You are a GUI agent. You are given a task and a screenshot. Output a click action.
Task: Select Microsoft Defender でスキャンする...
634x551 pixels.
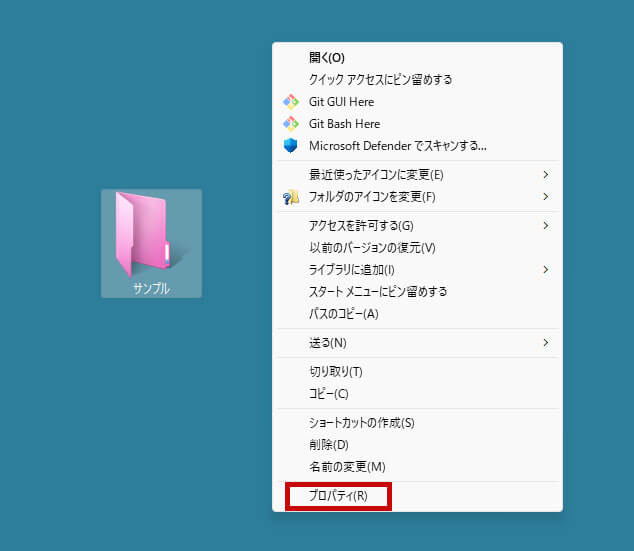pos(417,146)
